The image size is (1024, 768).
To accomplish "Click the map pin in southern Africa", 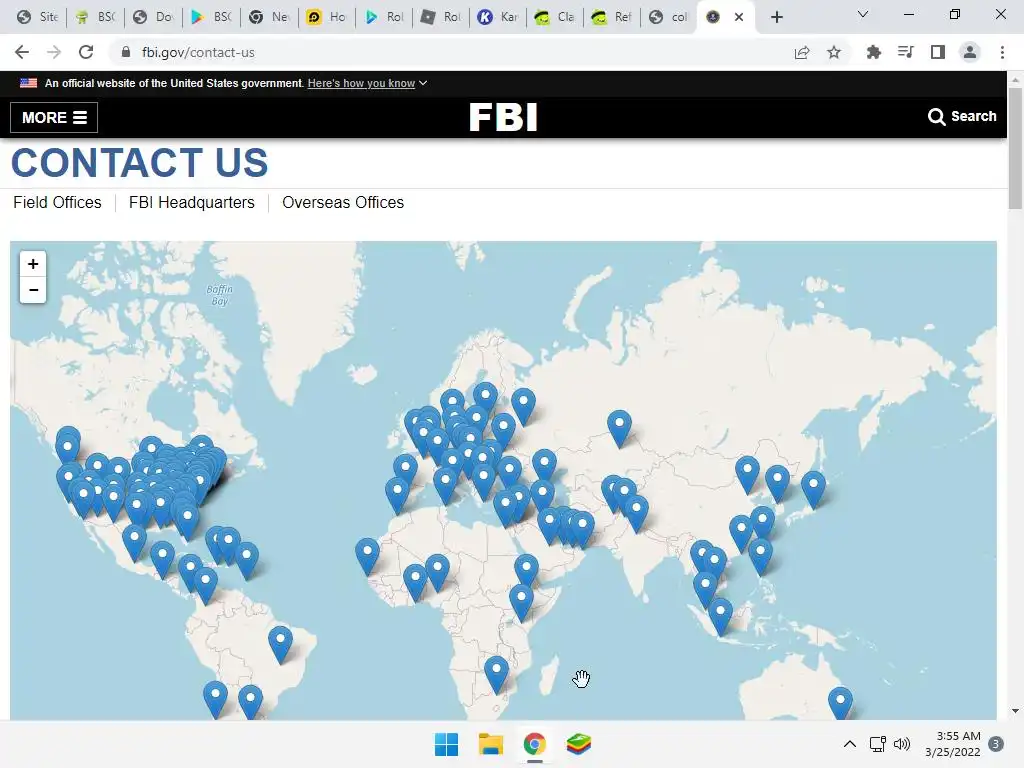I will click(496, 674).
